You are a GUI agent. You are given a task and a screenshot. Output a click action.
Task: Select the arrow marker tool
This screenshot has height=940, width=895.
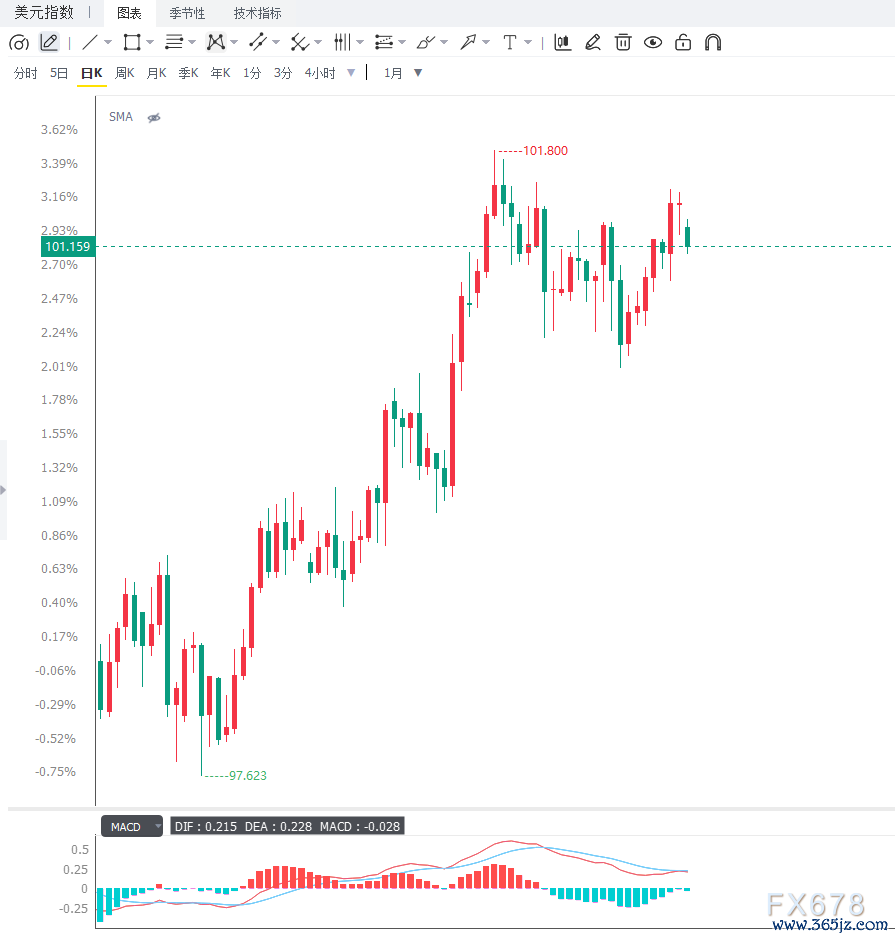pos(468,43)
